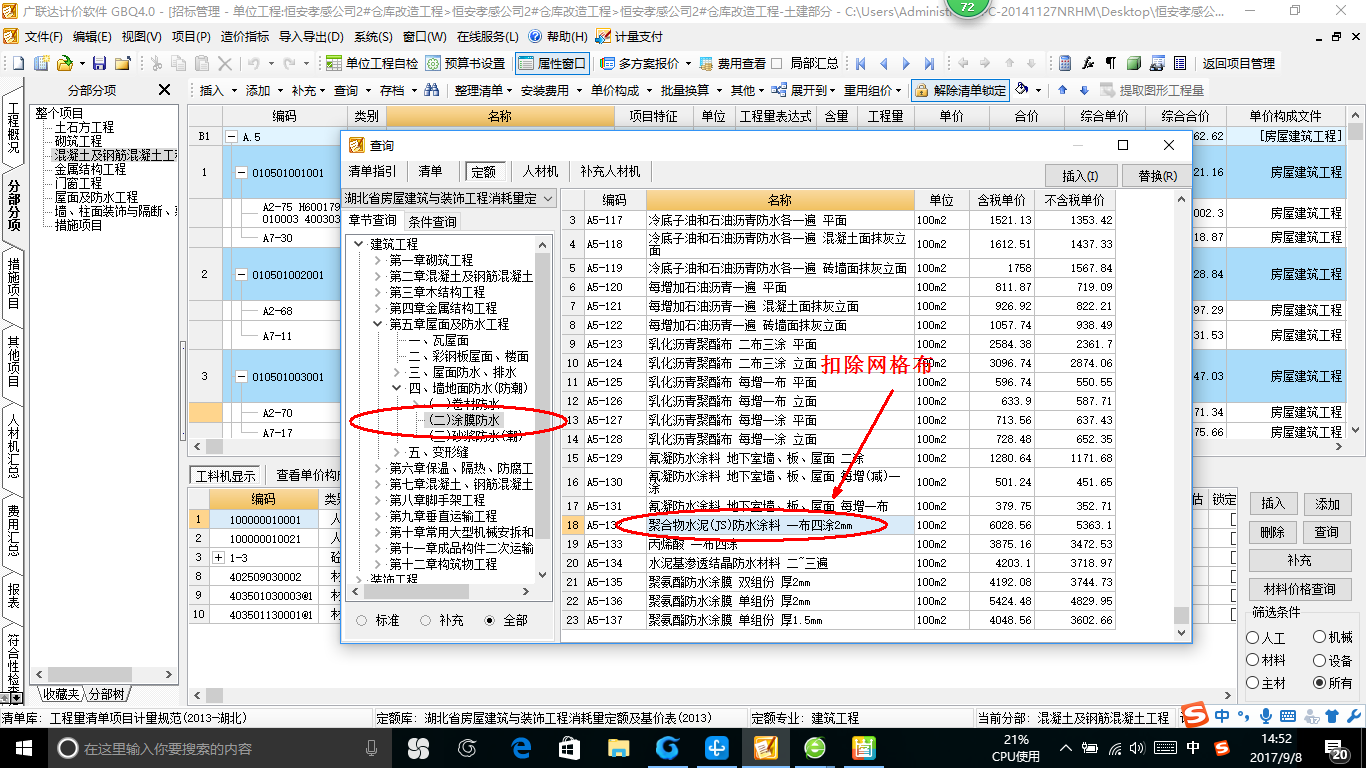Move row down with blue down arrow
Image resolution: width=1366 pixels, height=768 pixels.
click(1083, 90)
